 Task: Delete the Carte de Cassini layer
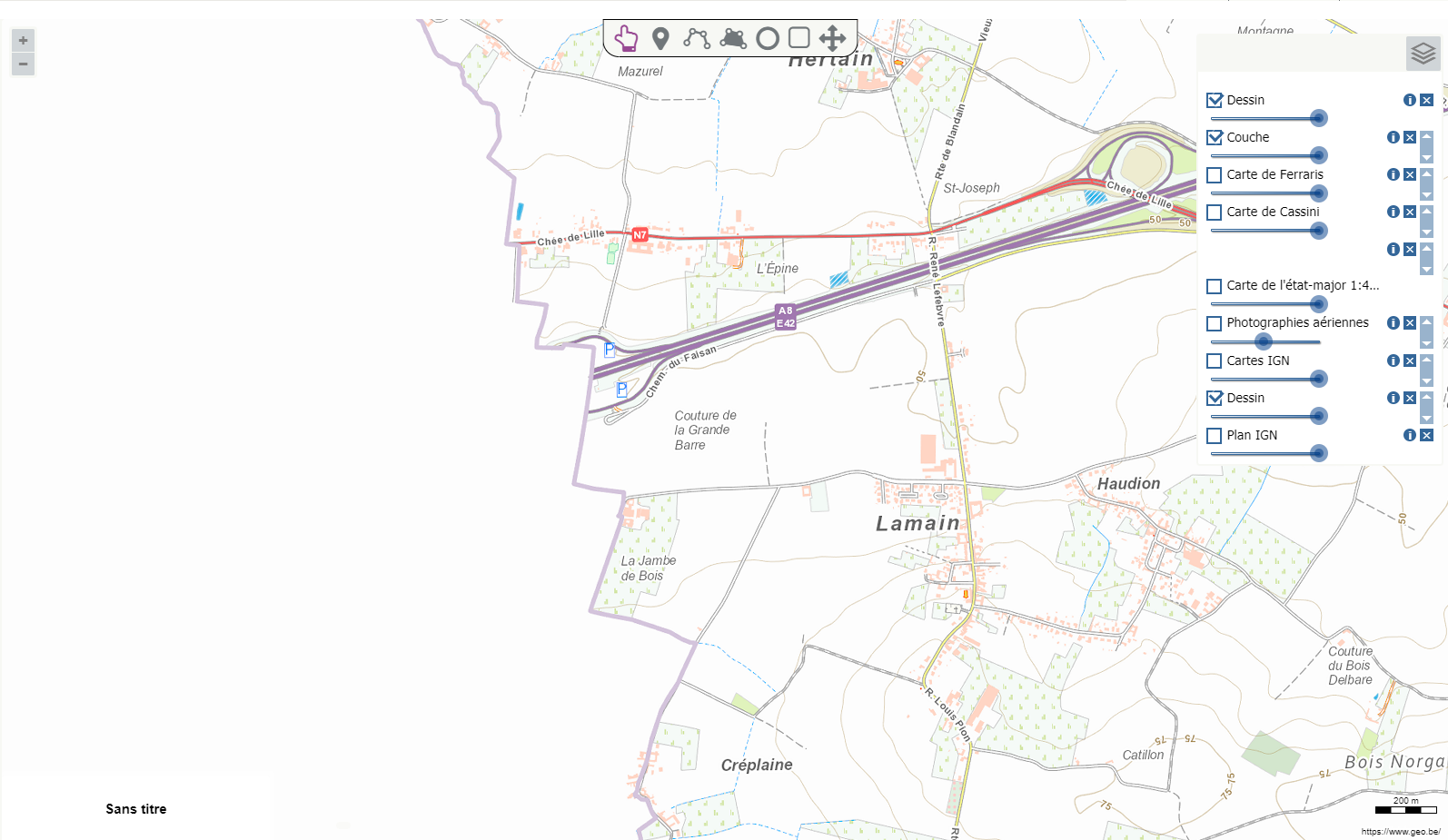click(x=1410, y=212)
